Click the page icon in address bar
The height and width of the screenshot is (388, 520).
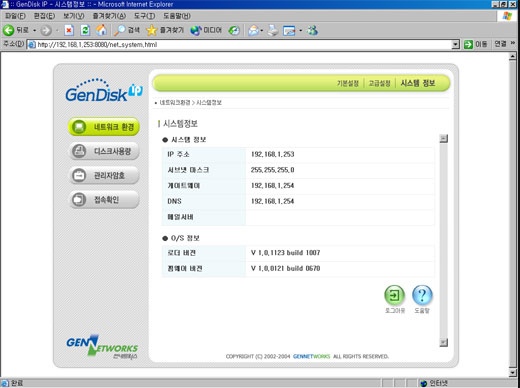coord(32,44)
